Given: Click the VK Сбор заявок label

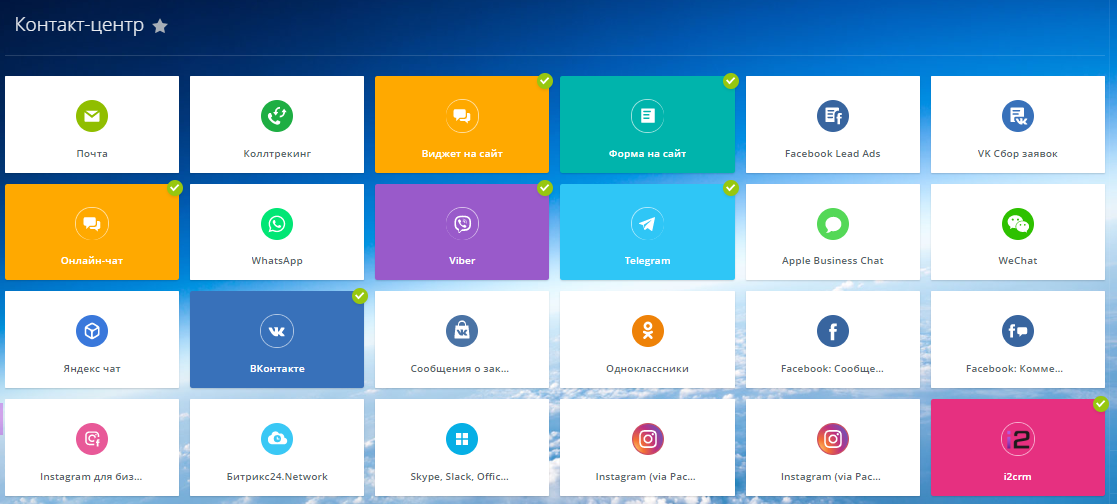Looking at the screenshot, I should [x=1018, y=154].
